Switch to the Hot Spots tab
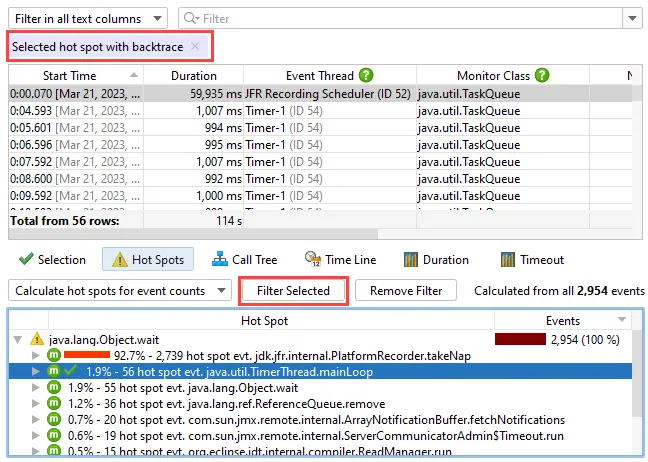This screenshot has height=462, width=648. [148, 260]
